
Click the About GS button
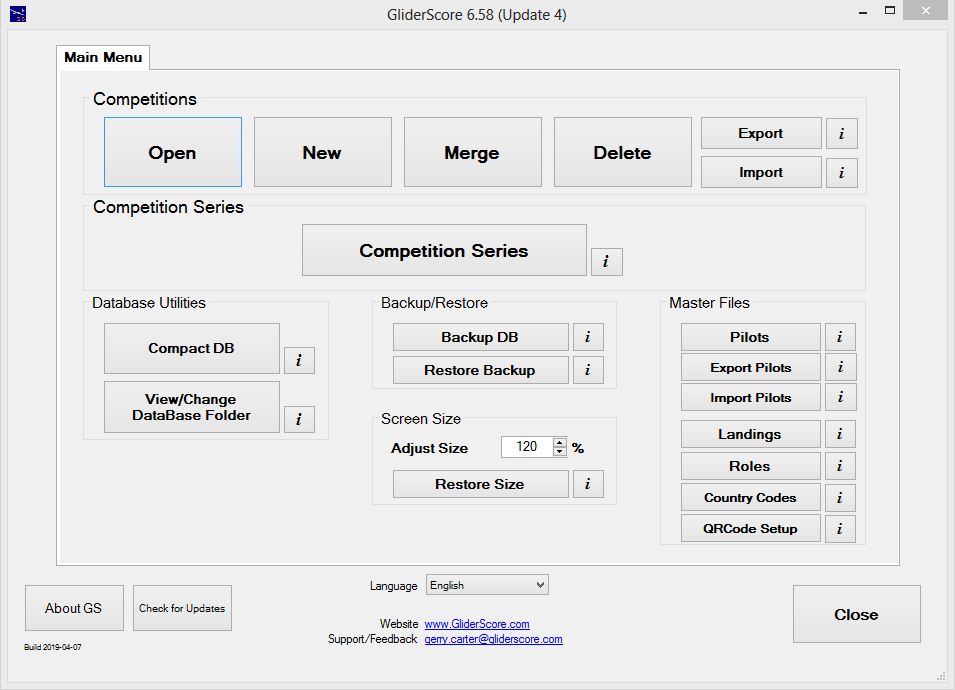[74, 608]
